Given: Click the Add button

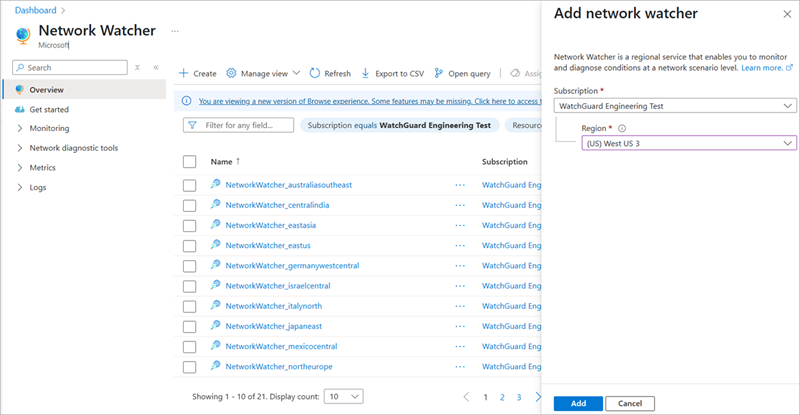Looking at the screenshot, I should (x=578, y=403).
